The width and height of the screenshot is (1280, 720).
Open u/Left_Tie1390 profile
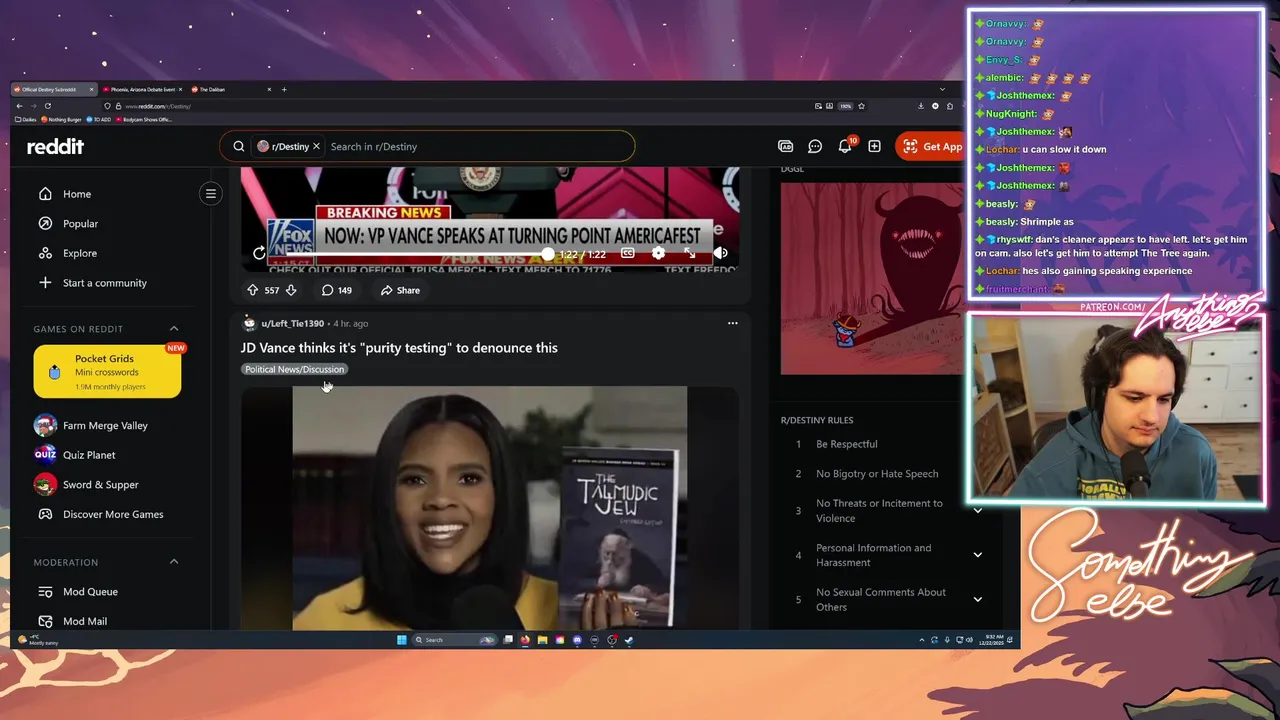click(292, 324)
